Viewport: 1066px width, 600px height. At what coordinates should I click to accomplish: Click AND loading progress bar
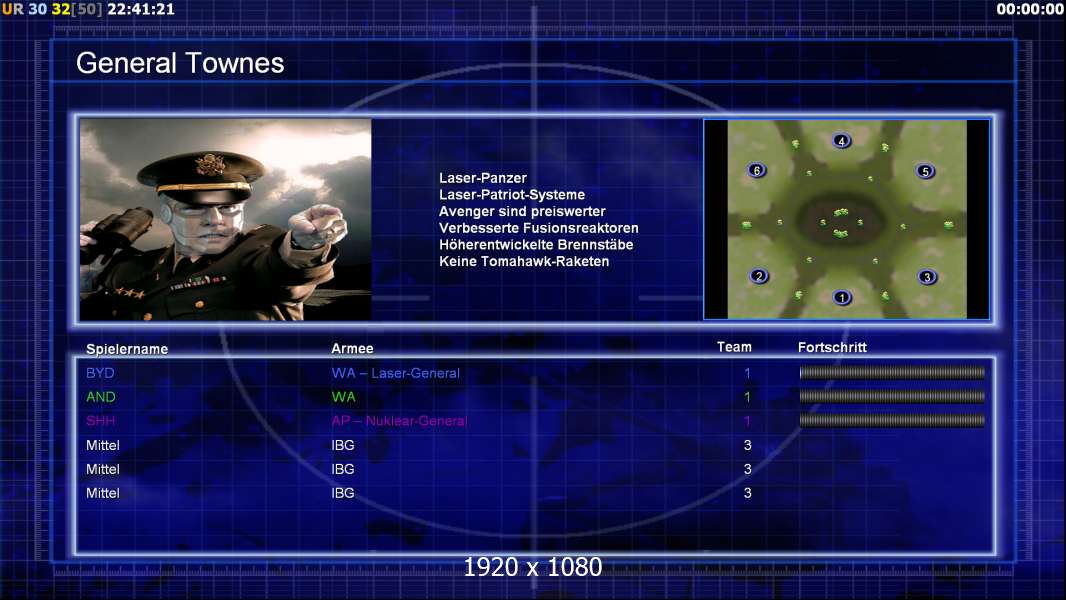(x=892, y=396)
